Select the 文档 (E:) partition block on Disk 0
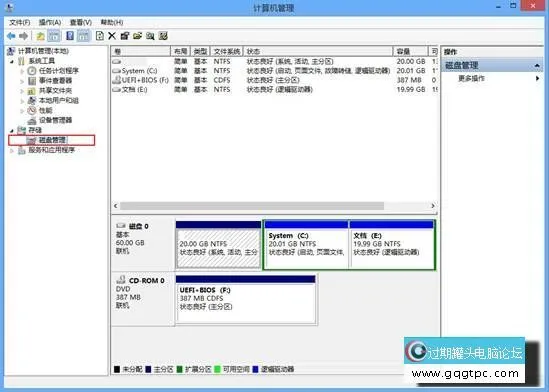This screenshot has height=392, width=549. [392, 245]
